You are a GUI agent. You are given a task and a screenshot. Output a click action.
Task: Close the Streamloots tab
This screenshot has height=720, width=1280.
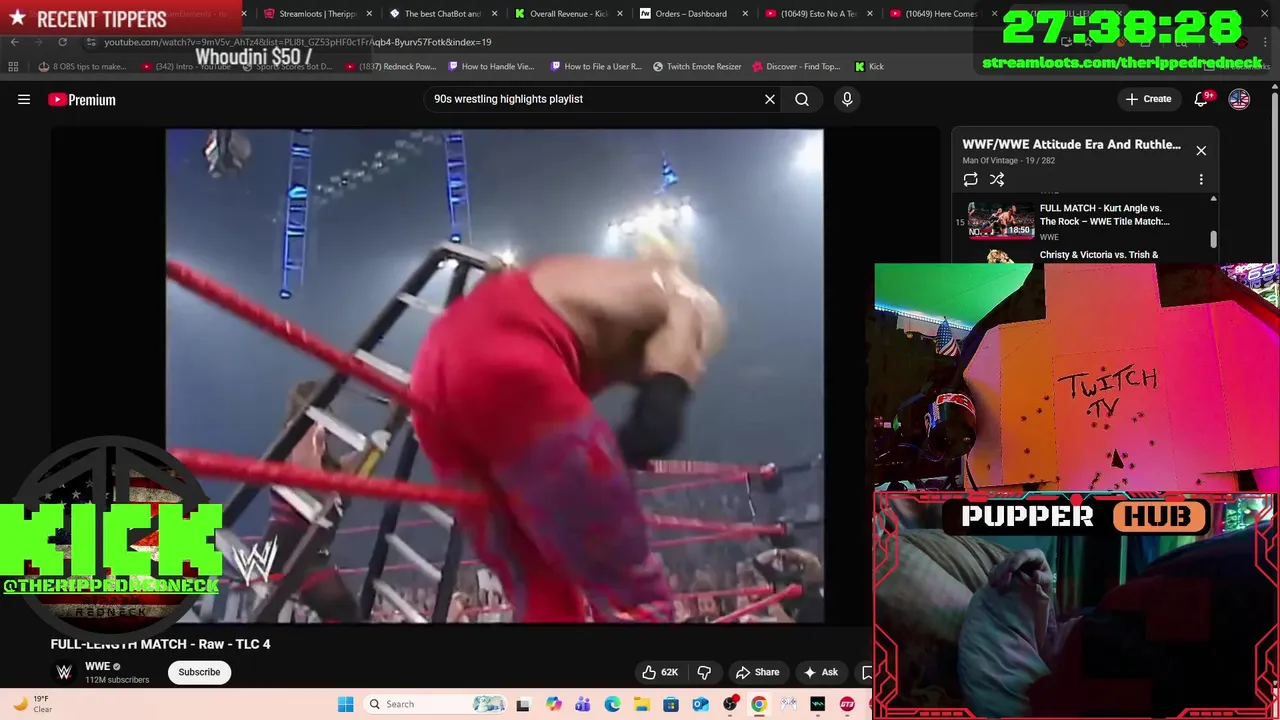click(369, 14)
